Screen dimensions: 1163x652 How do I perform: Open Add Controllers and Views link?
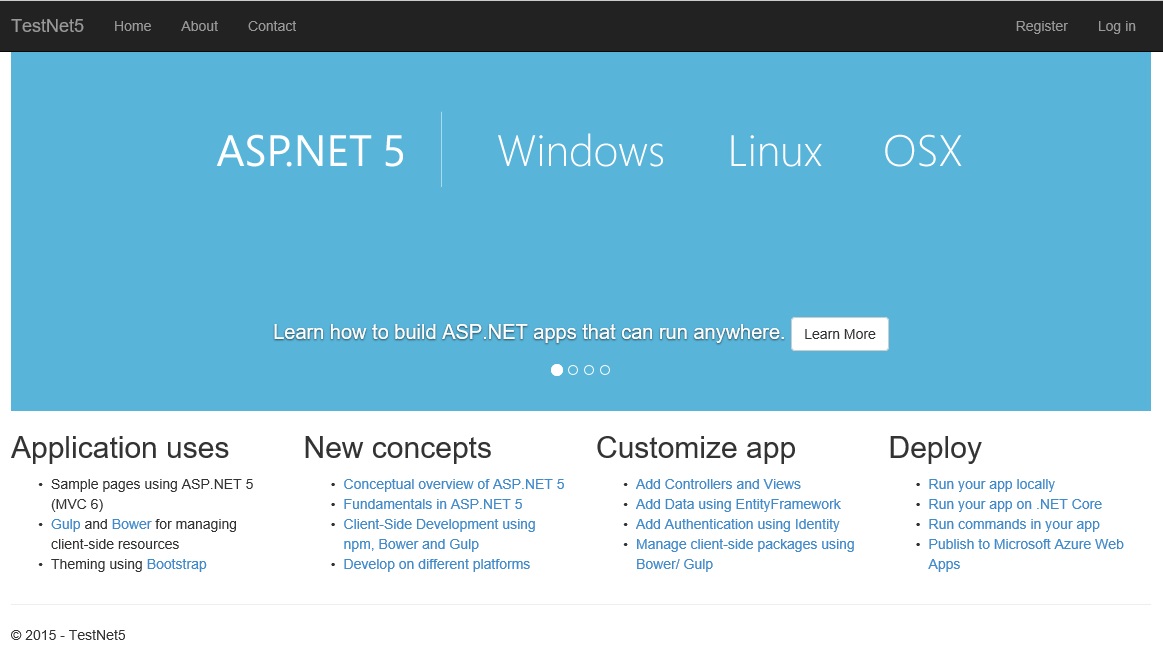(x=718, y=484)
